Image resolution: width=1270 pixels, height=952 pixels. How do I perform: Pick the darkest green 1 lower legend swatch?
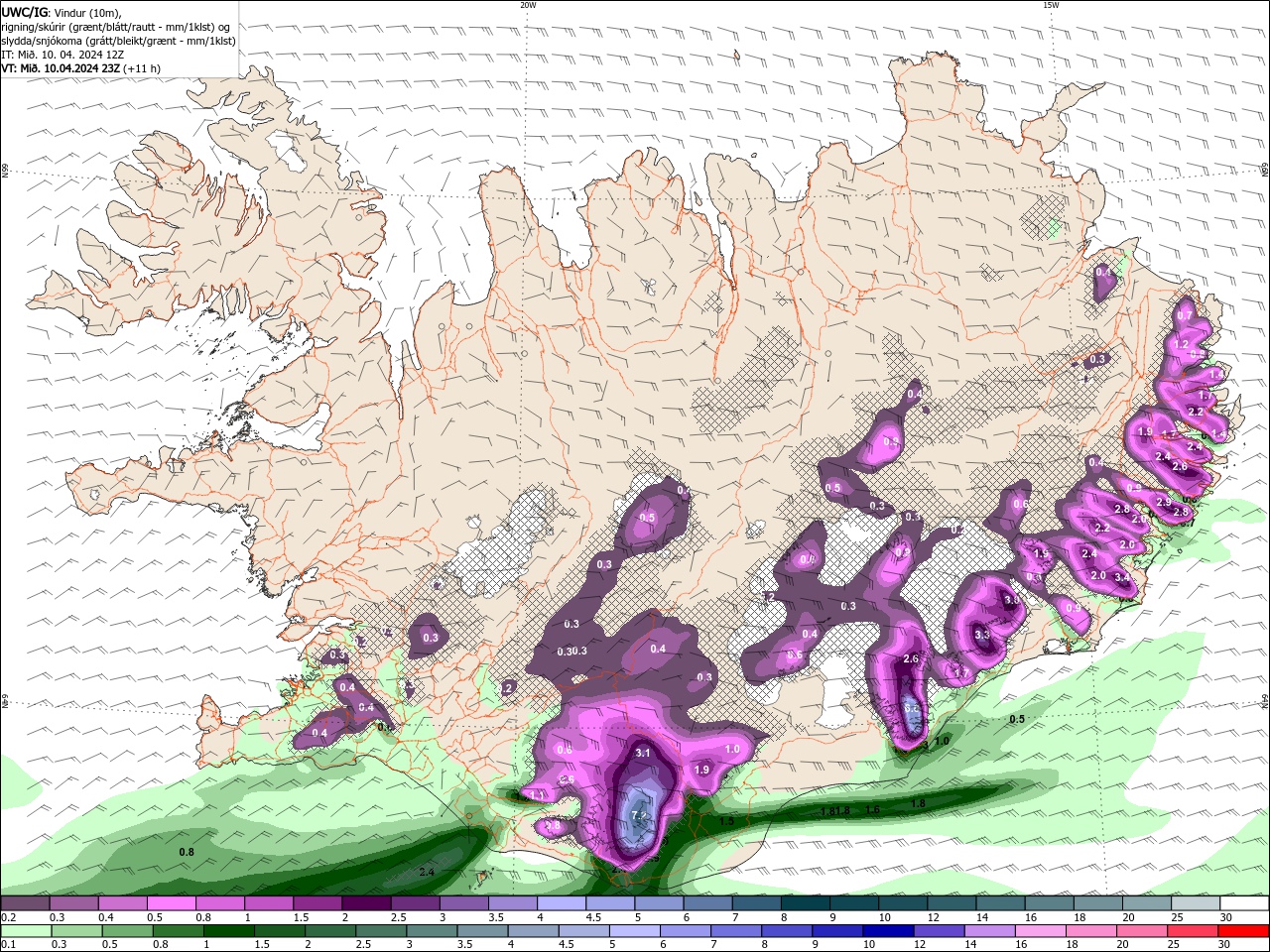228,931
